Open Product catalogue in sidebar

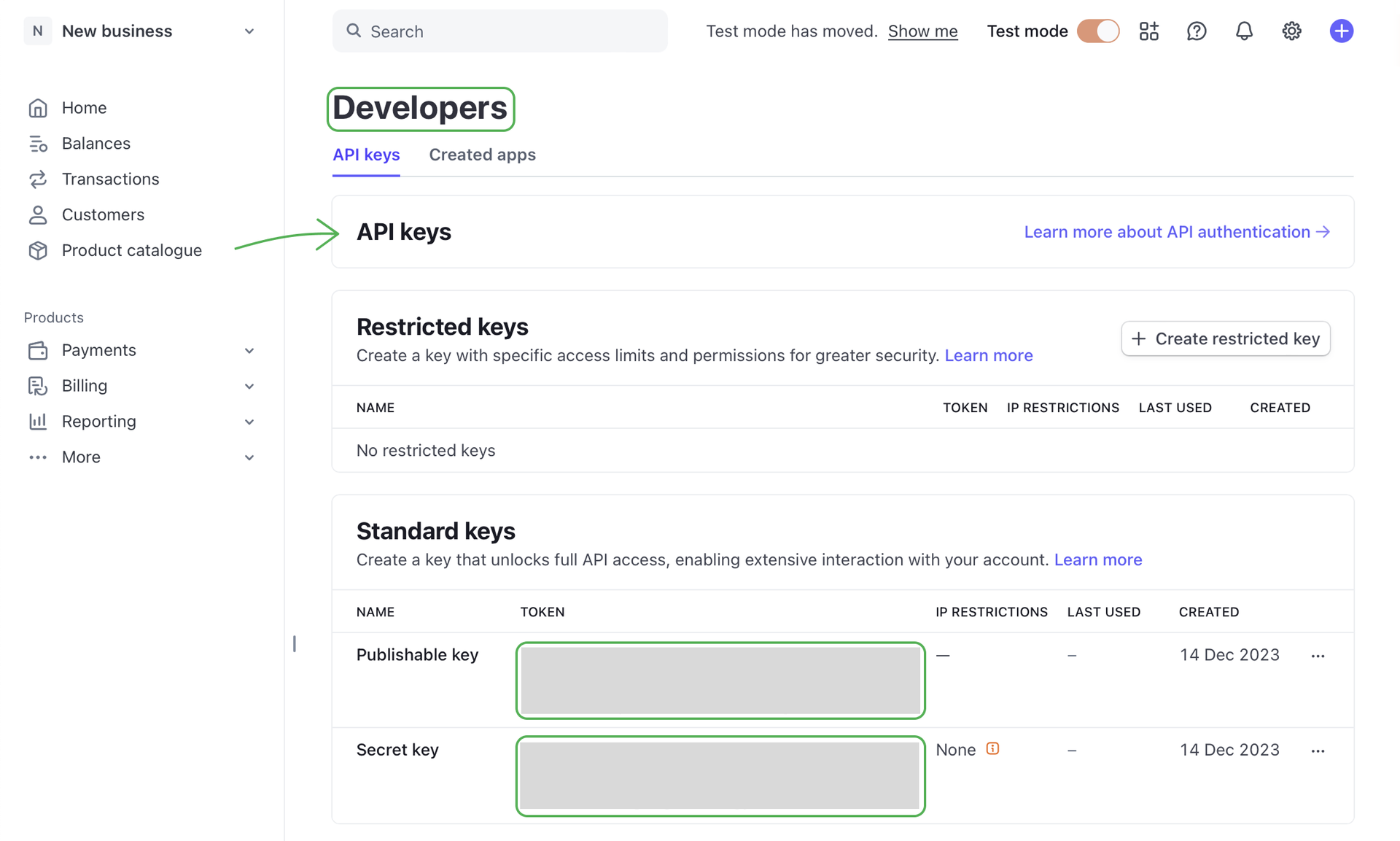(x=131, y=250)
